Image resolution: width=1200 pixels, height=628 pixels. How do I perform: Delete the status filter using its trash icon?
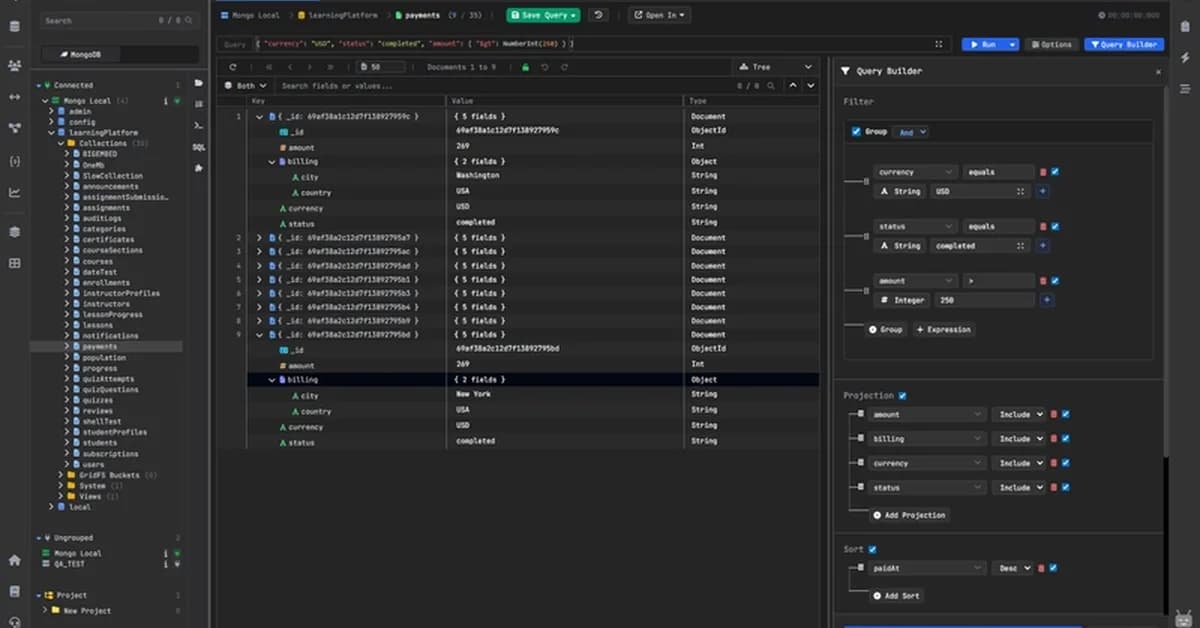point(1041,227)
